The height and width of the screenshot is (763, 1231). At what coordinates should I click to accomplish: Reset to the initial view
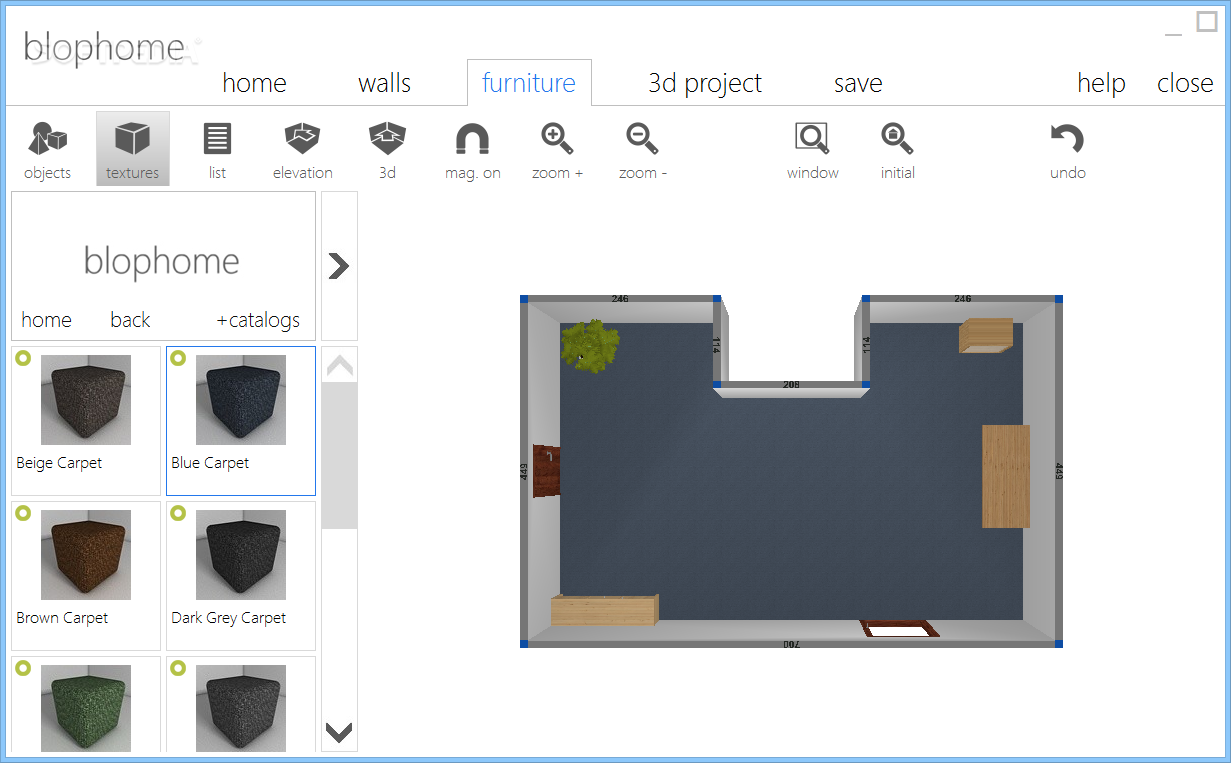pos(897,149)
